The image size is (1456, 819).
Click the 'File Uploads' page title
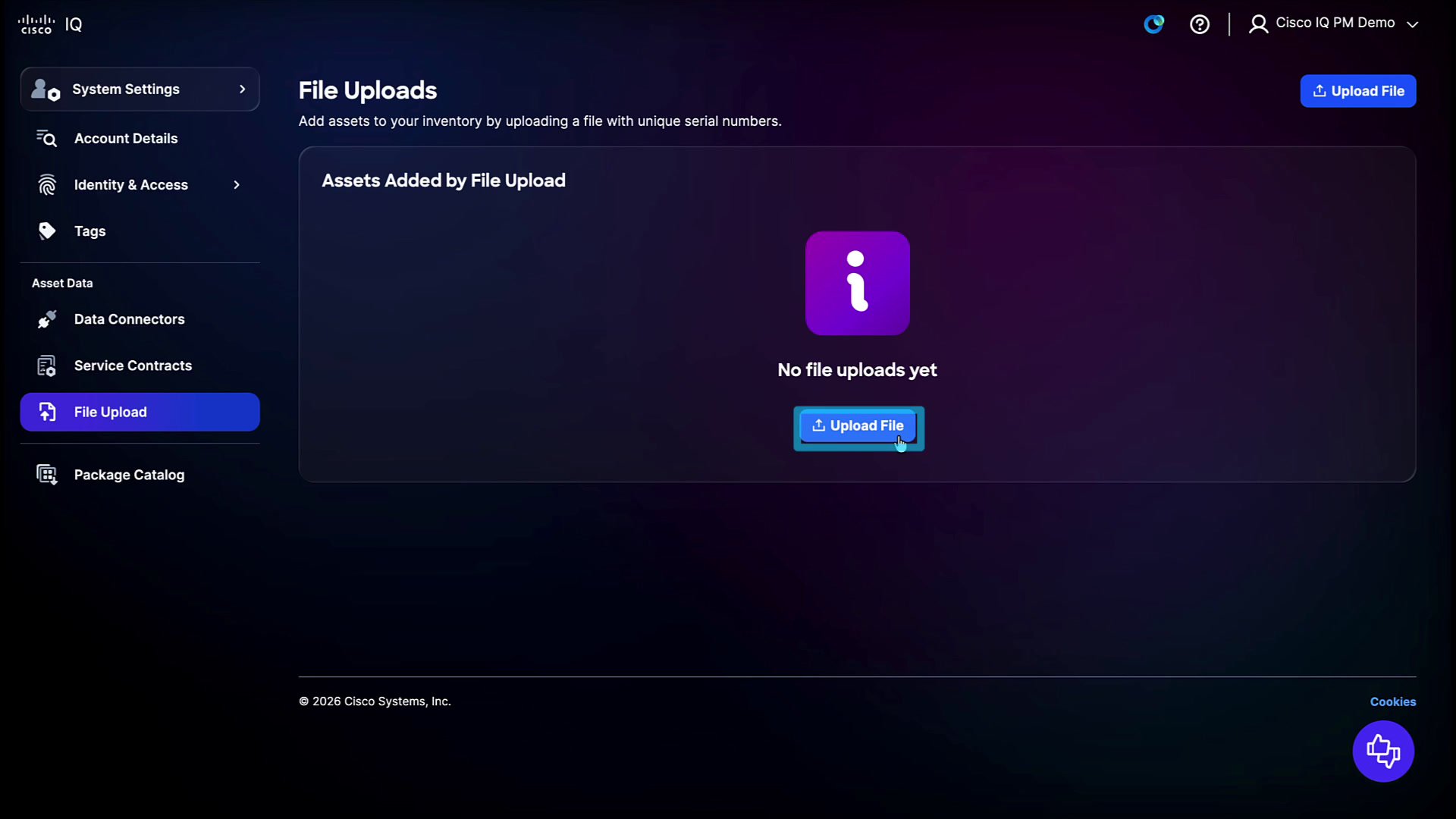[x=367, y=90]
